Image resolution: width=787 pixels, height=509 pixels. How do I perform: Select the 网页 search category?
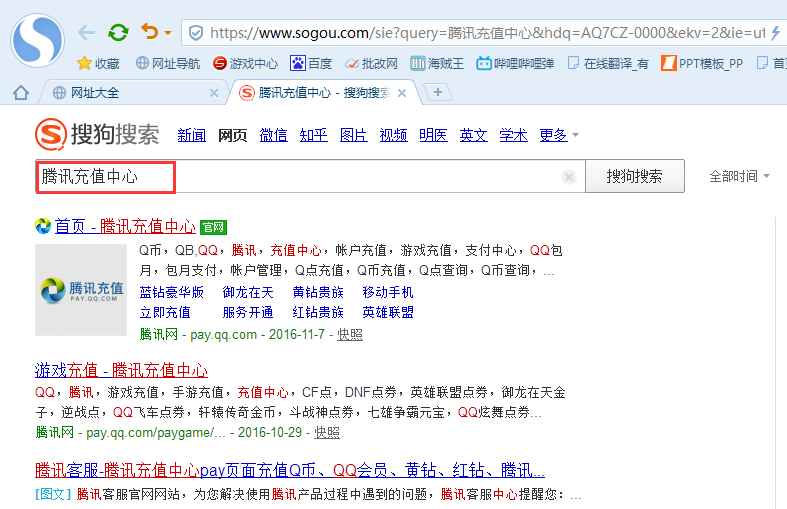(x=232, y=135)
